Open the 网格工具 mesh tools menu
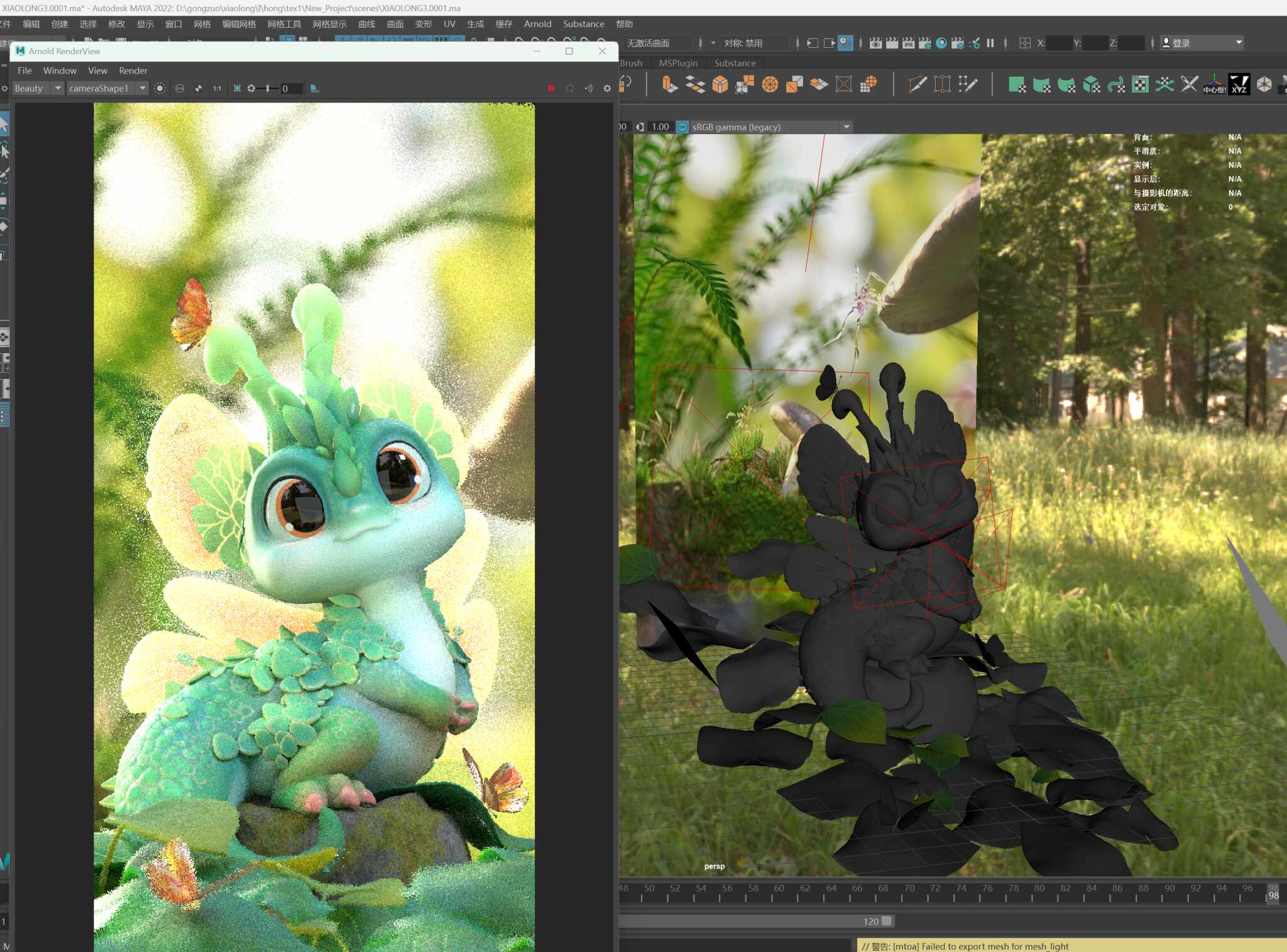This screenshot has height=952, width=1287. (x=284, y=24)
